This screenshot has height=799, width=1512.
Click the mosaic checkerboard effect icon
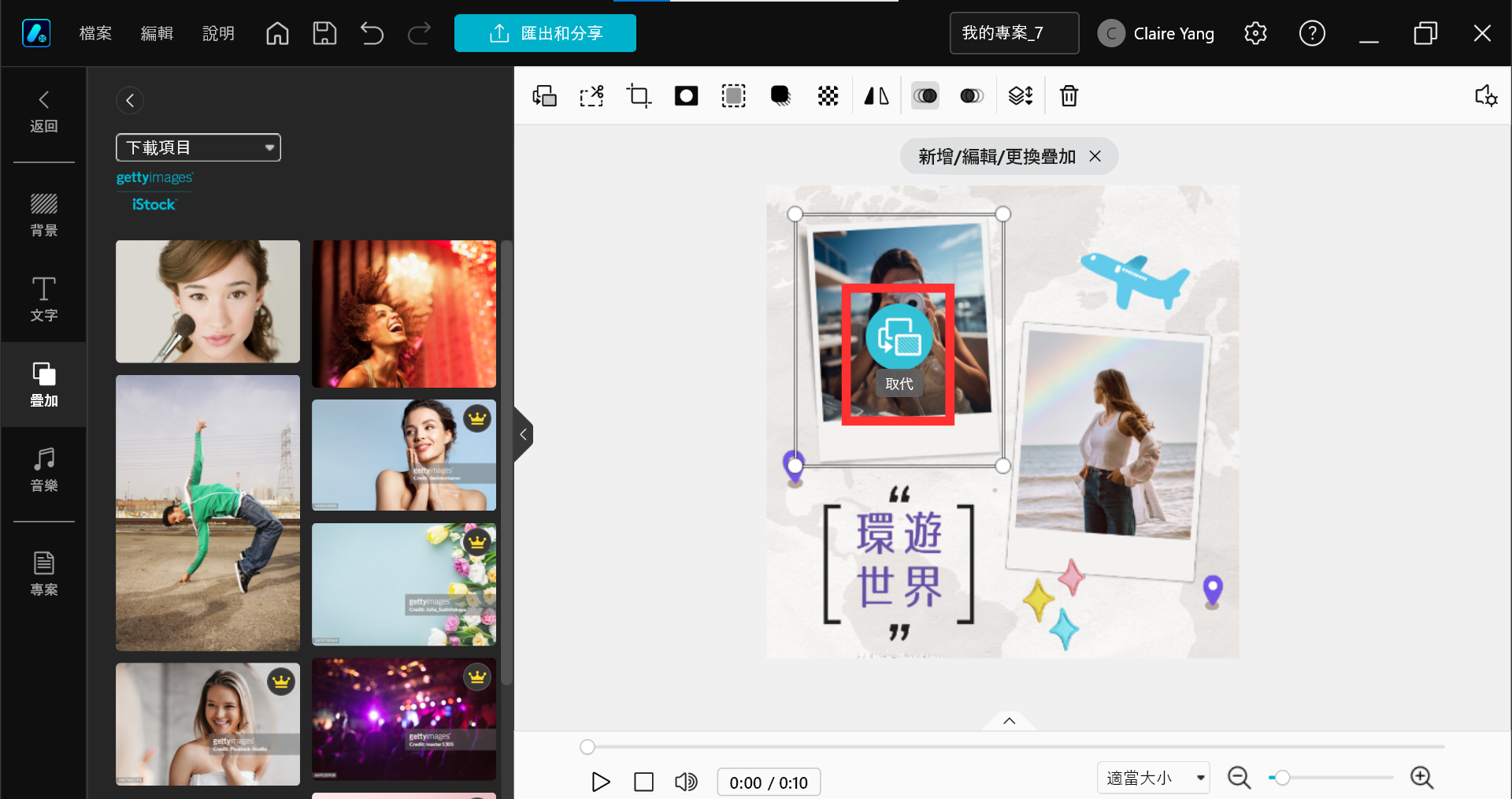828,96
